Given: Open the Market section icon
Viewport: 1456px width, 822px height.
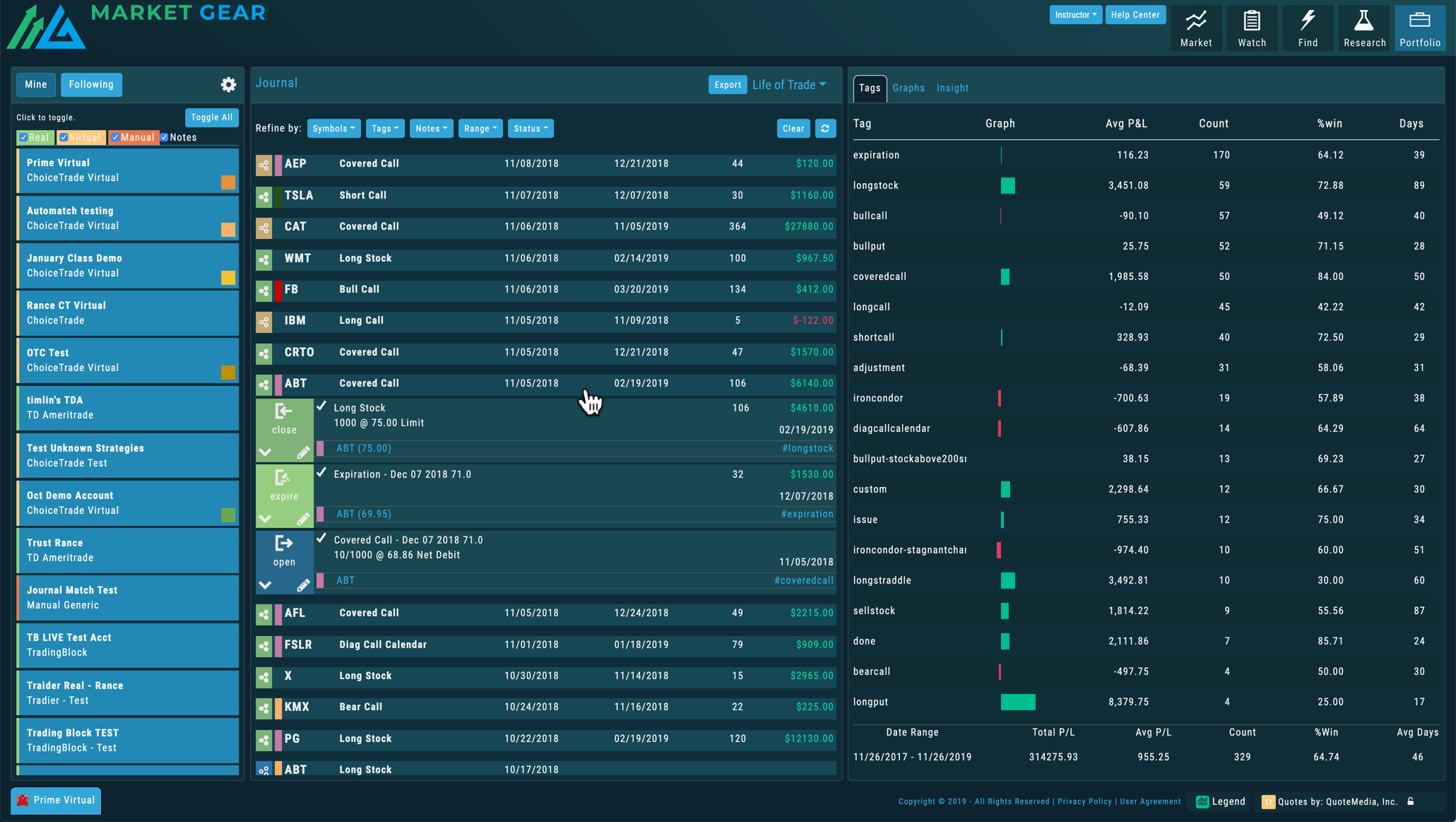Looking at the screenshot, I should click(x=1195, y=28).
